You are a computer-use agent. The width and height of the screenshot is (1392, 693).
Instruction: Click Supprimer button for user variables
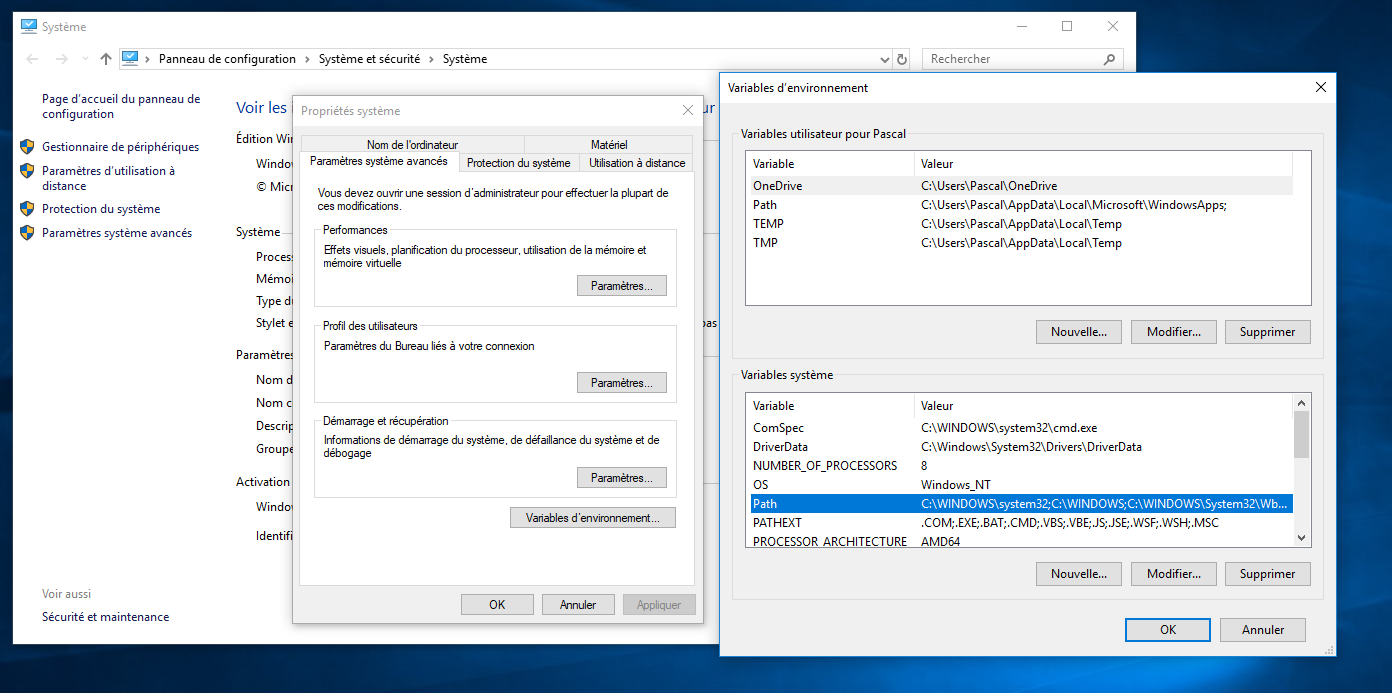[x=1267, y=332]
